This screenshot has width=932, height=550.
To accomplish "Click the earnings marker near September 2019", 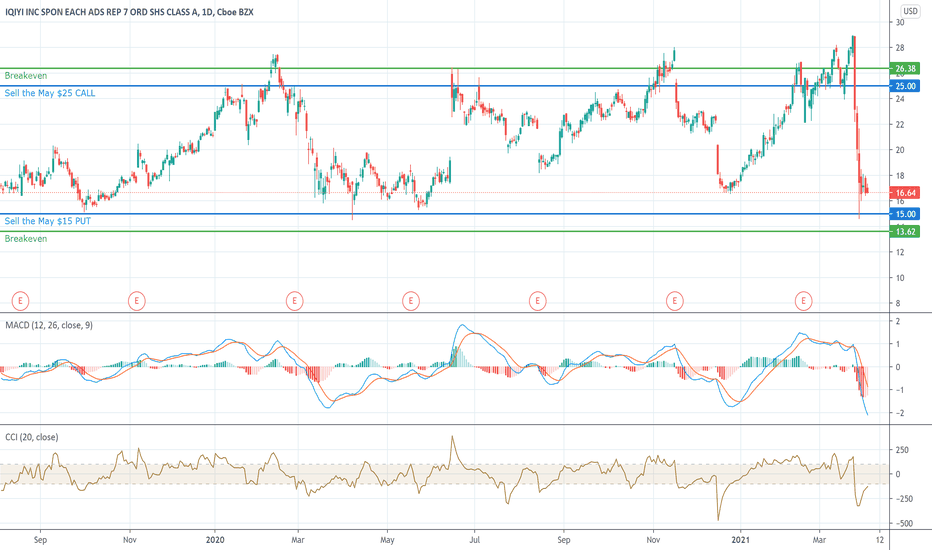I will coord(20,301).
